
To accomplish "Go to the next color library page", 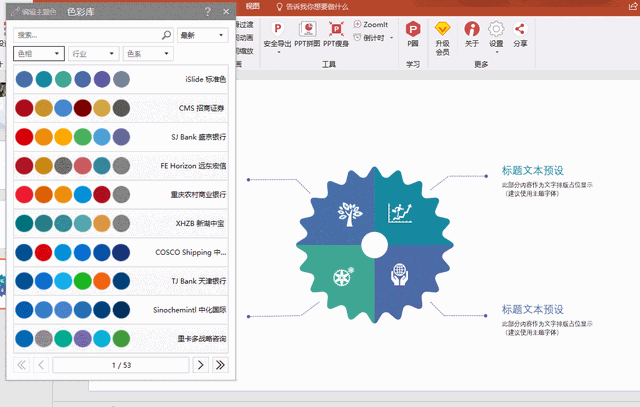I will point(200,365).
